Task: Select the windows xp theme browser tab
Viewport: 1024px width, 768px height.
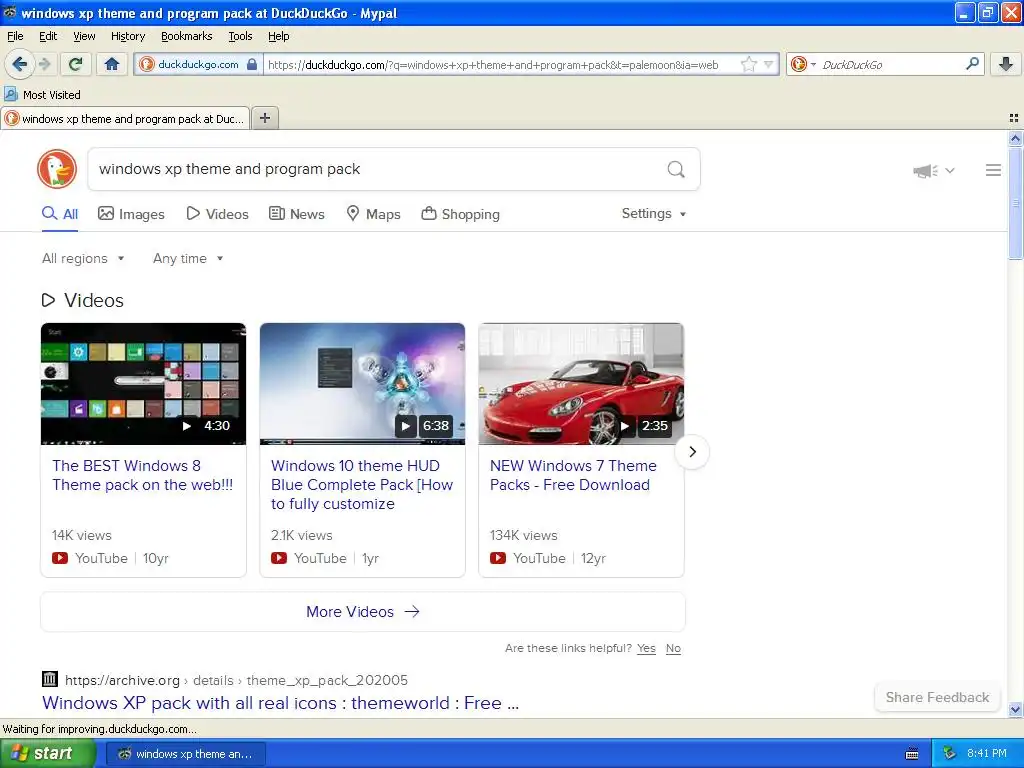Action: click(x=125, y=118)
